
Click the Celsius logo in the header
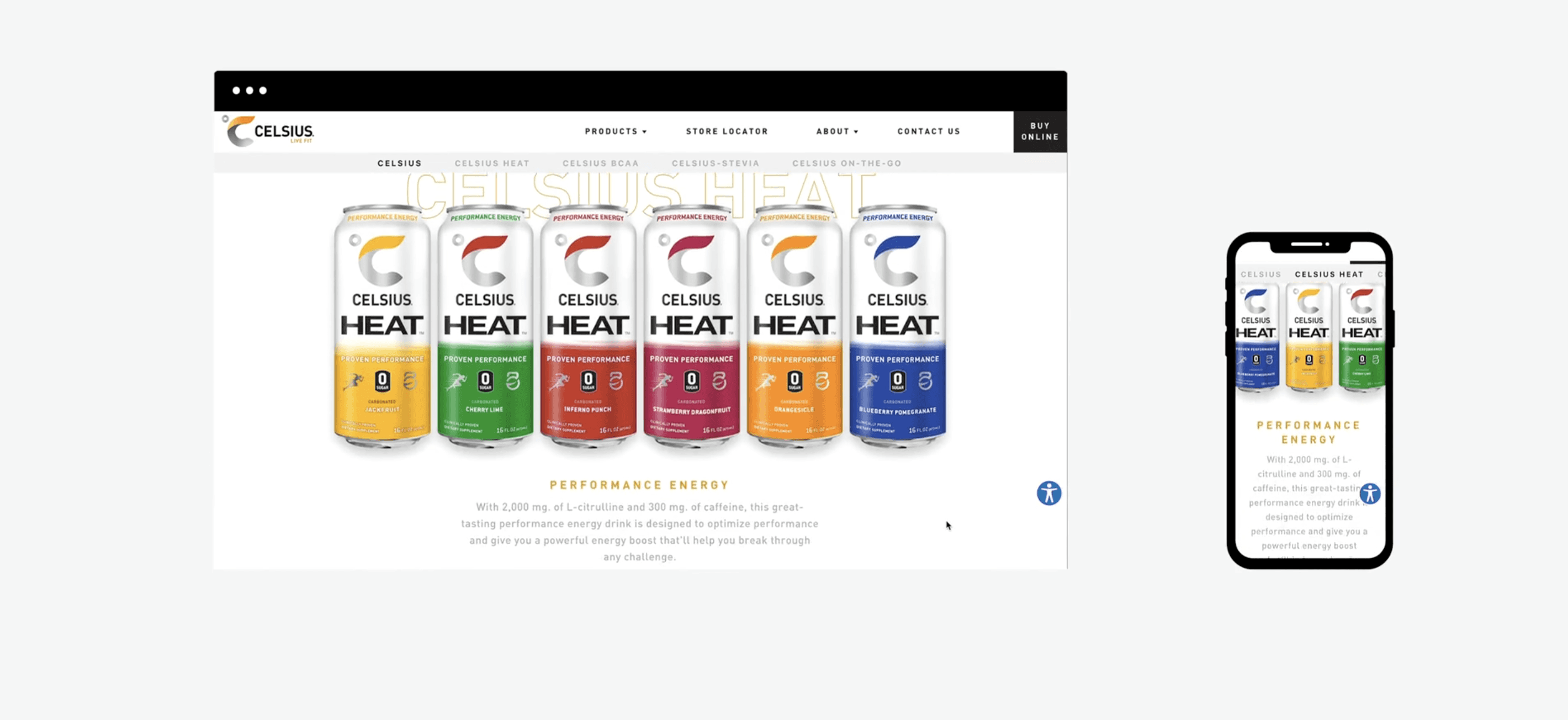click(x=269, y=131)
